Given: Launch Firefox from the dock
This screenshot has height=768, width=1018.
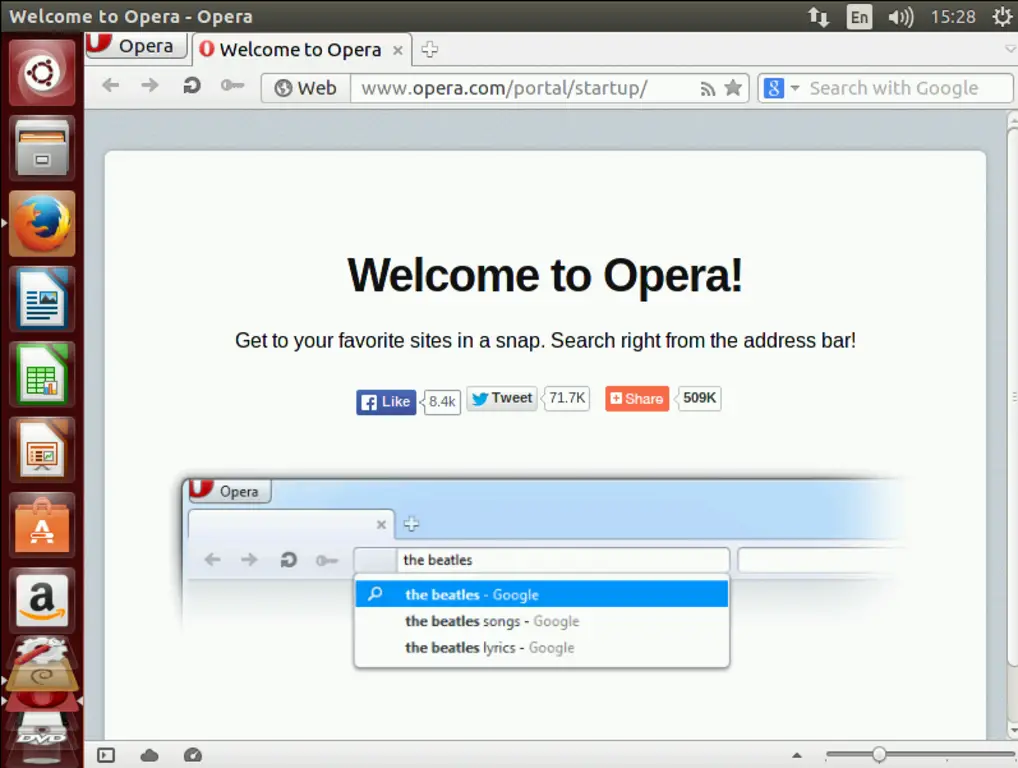Looking at the screenshot, I should tap(42, 223).
